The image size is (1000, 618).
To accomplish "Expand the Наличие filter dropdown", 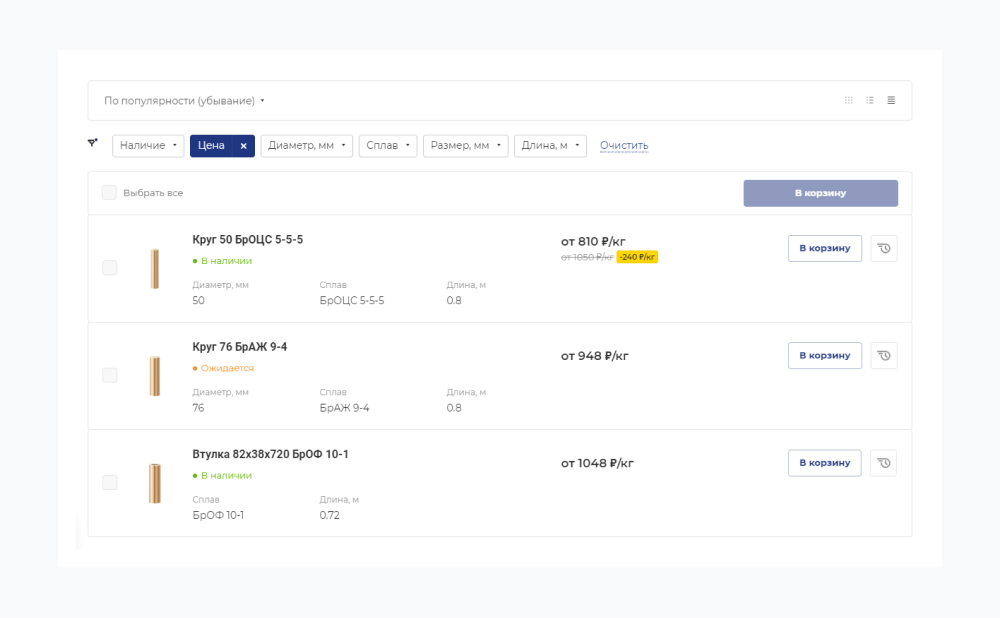I will [x=148, y=146].
